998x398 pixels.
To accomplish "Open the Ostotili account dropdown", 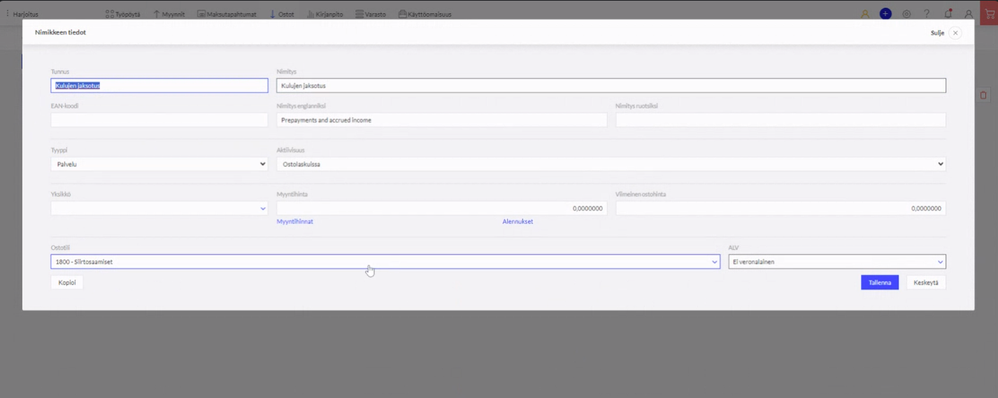I will point(385,262).
